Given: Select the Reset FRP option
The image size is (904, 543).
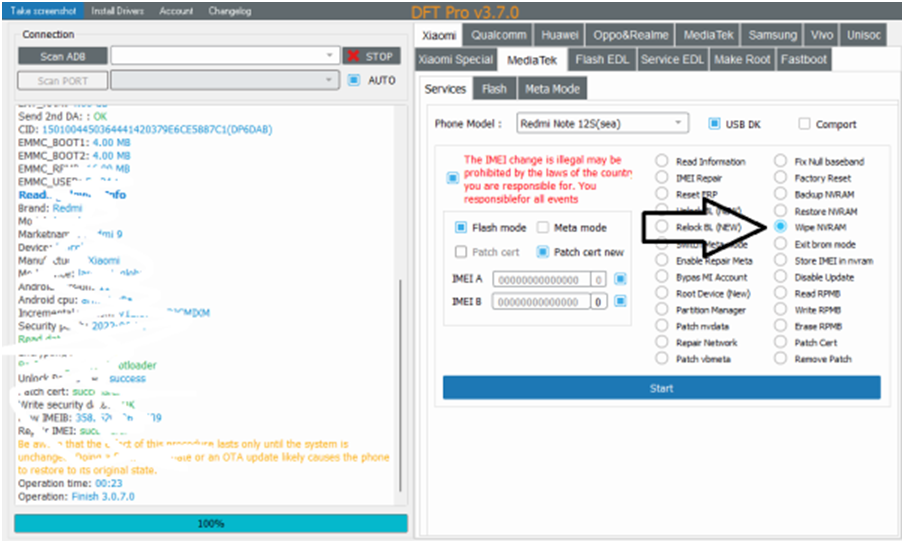Looking at the screenshot, I should click(662, 194).
